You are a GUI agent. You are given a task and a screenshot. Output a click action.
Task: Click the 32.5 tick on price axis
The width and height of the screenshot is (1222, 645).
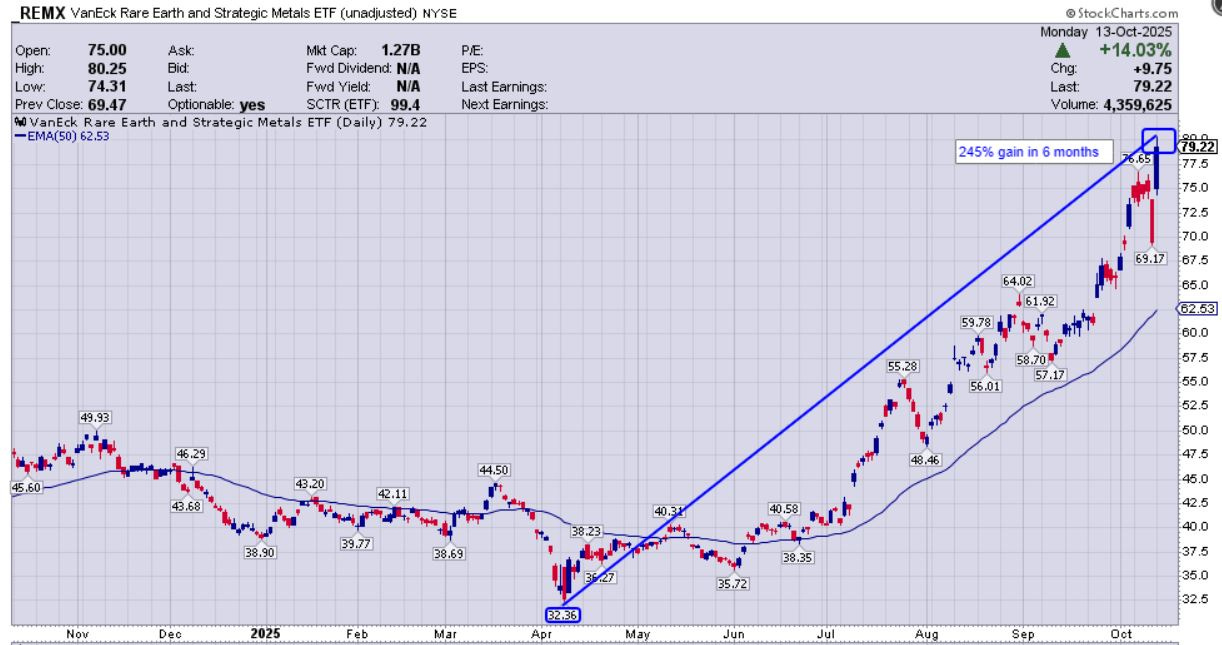1195,599
